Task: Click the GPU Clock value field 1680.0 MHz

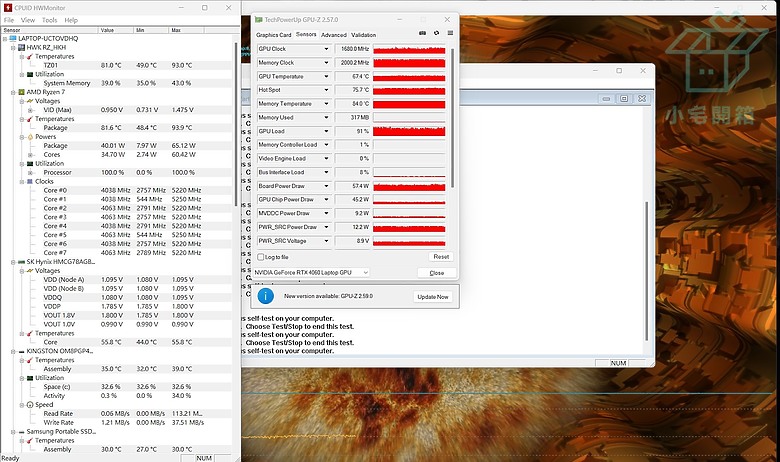Action: coord(353,49)
